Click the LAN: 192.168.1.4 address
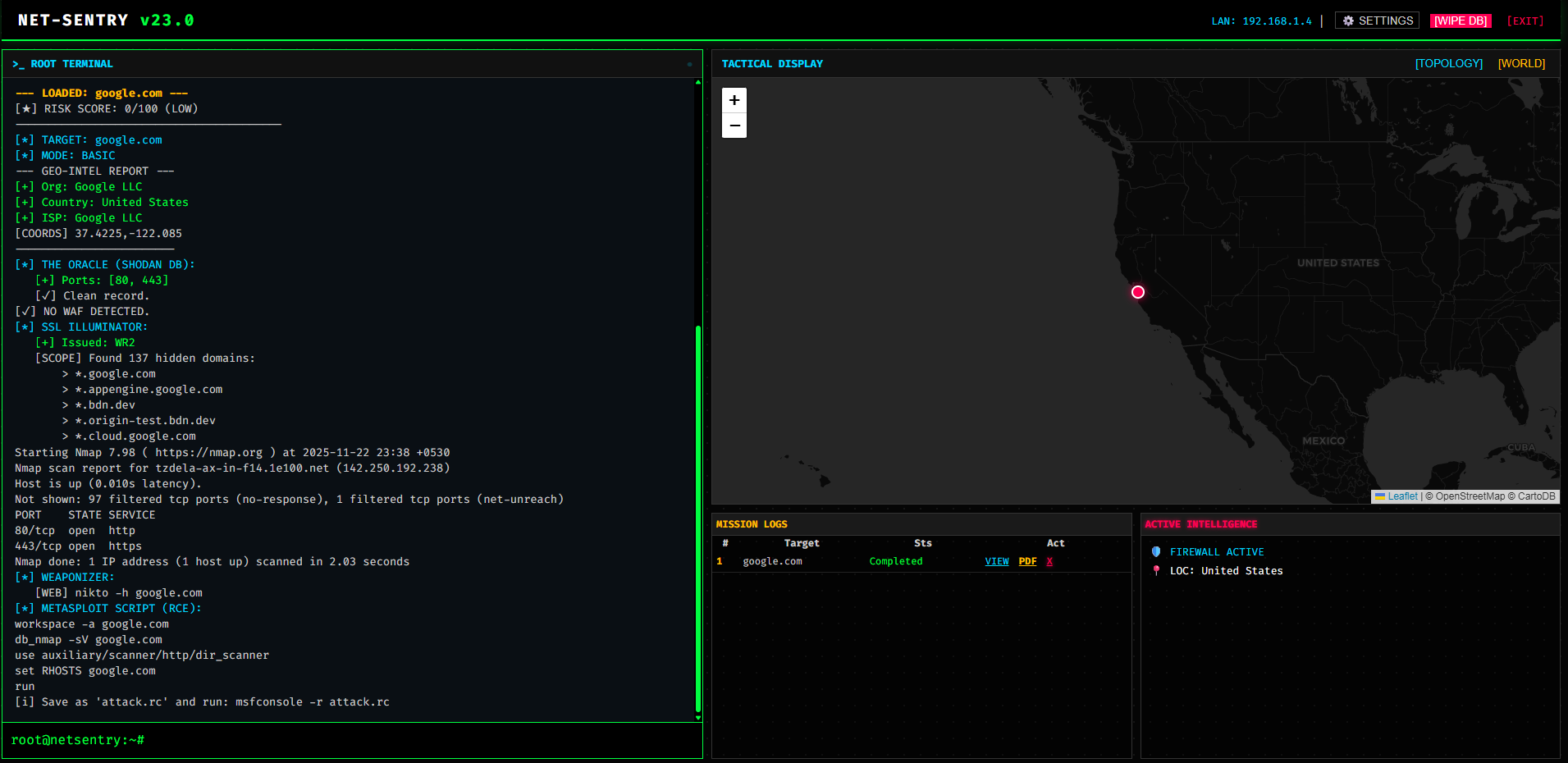This screenshot has height=763, width=1568. tap(1261, 21)
